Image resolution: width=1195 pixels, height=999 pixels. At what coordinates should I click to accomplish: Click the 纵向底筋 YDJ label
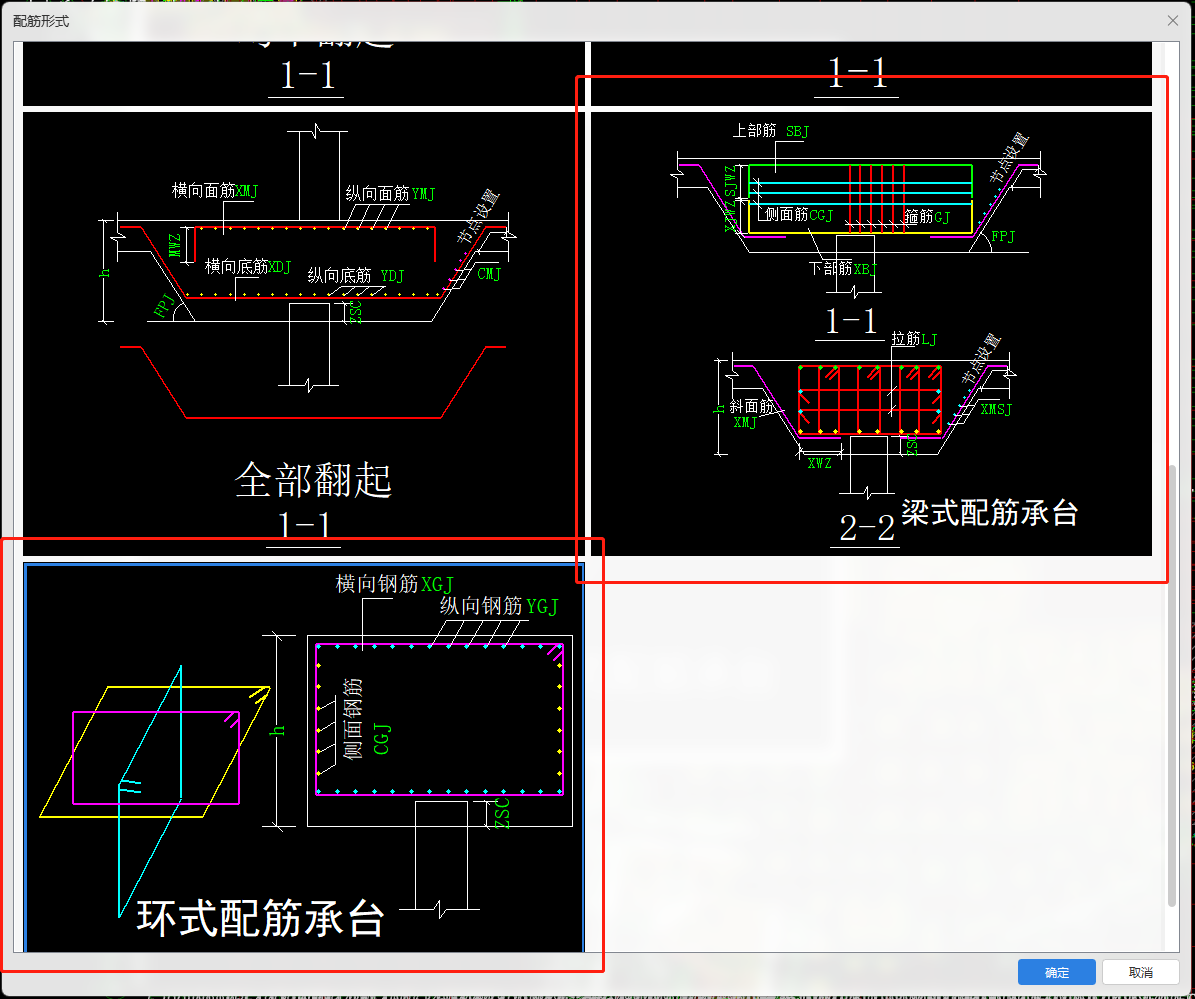(356, 275)
